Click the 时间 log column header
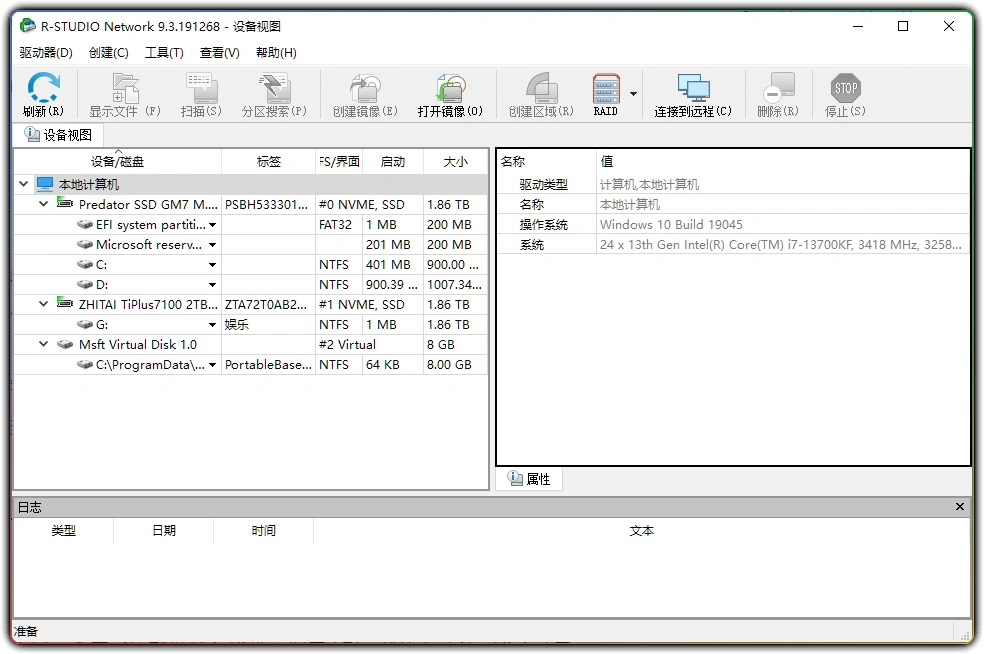Viewport: 984px width, 654px height. coord(264,531)
